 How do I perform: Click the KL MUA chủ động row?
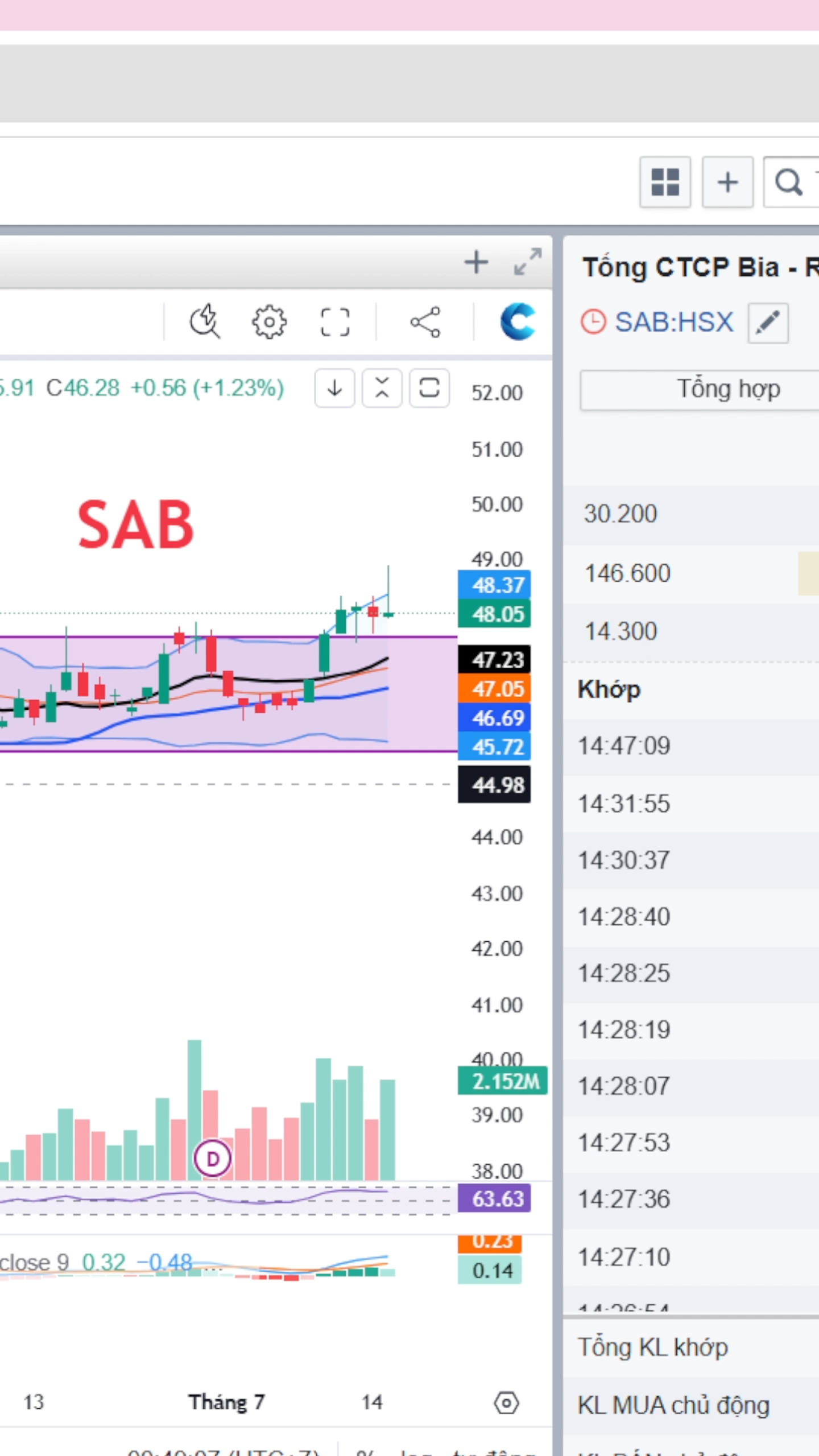(691, 1405)
